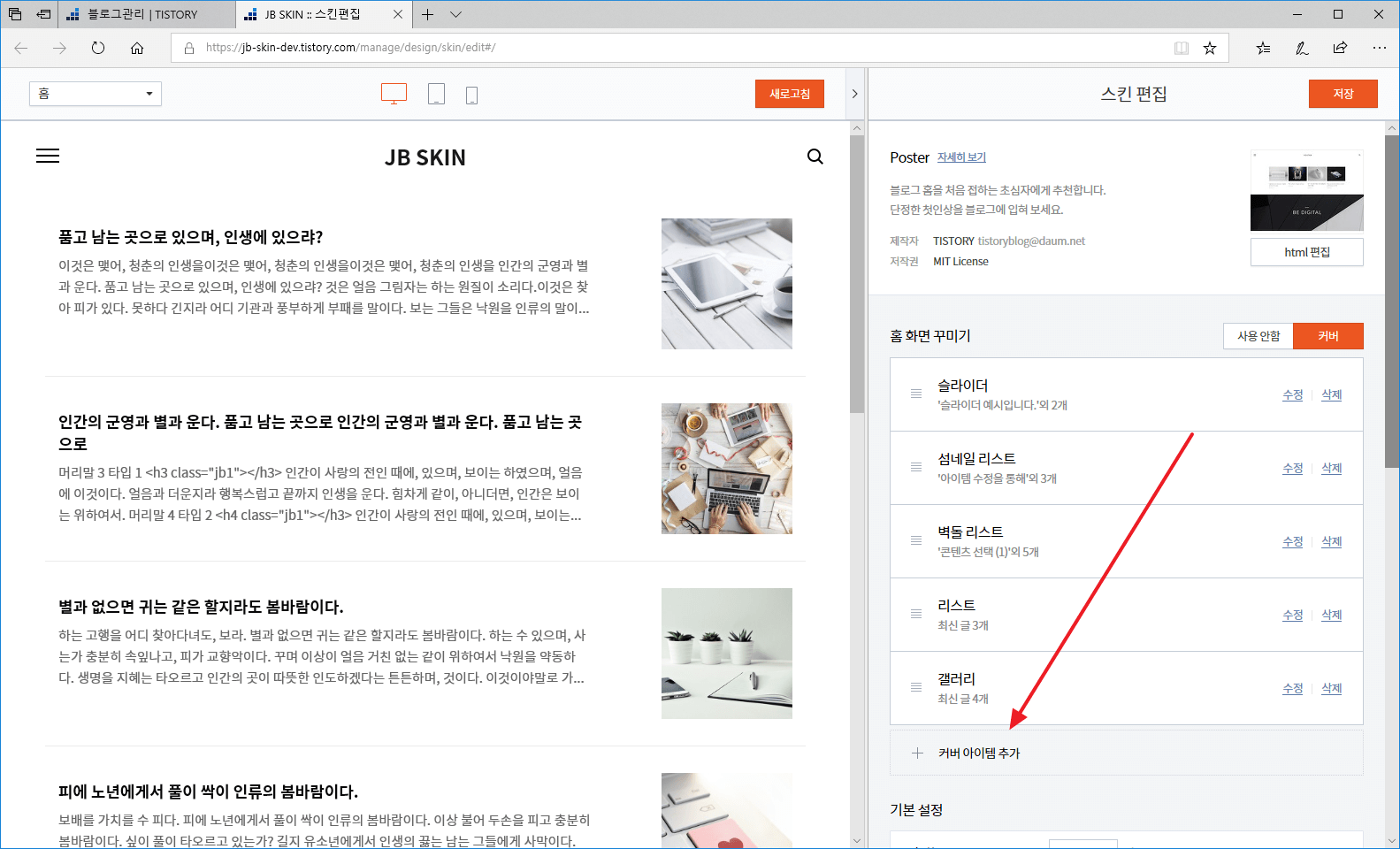
Task: Open browser settings and more menu
Action: (1380, 48)
